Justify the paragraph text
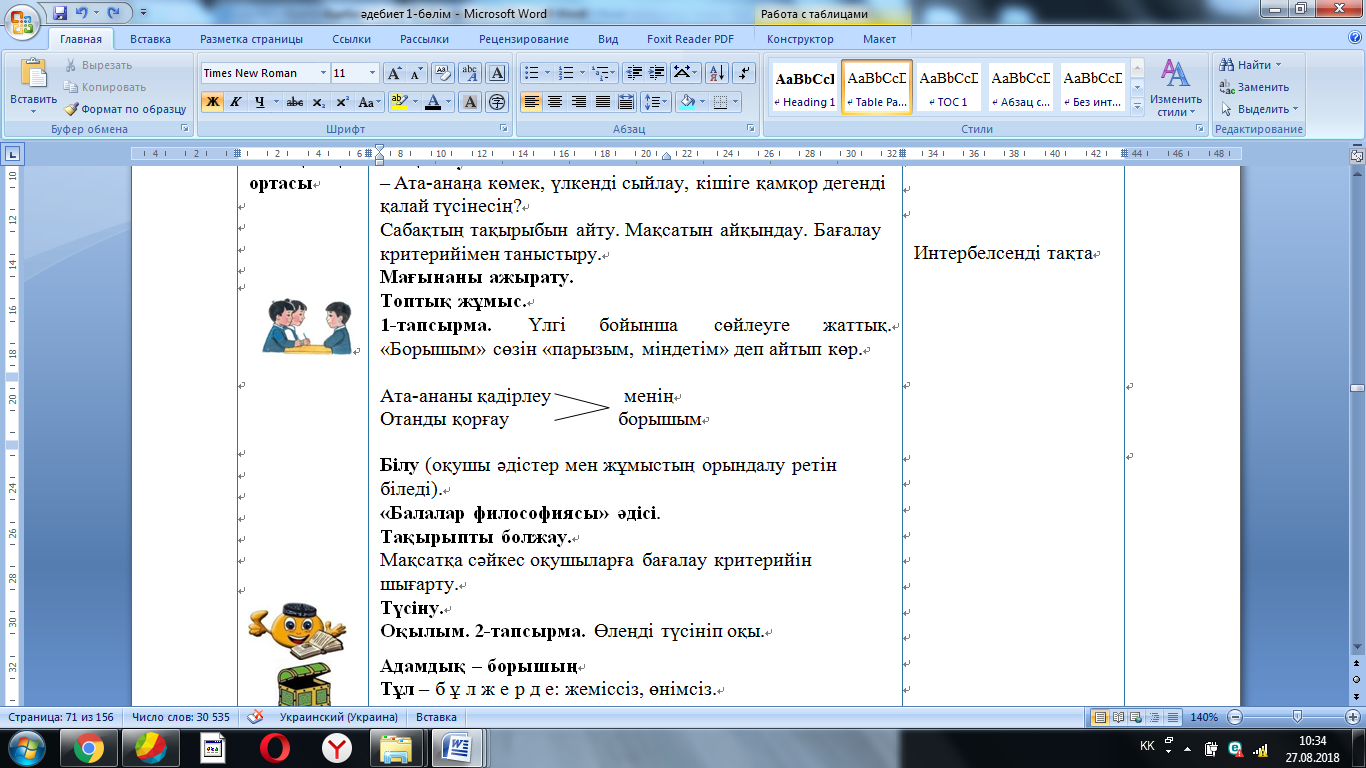Screen dimensions: 1366x768 coord(602,102)
